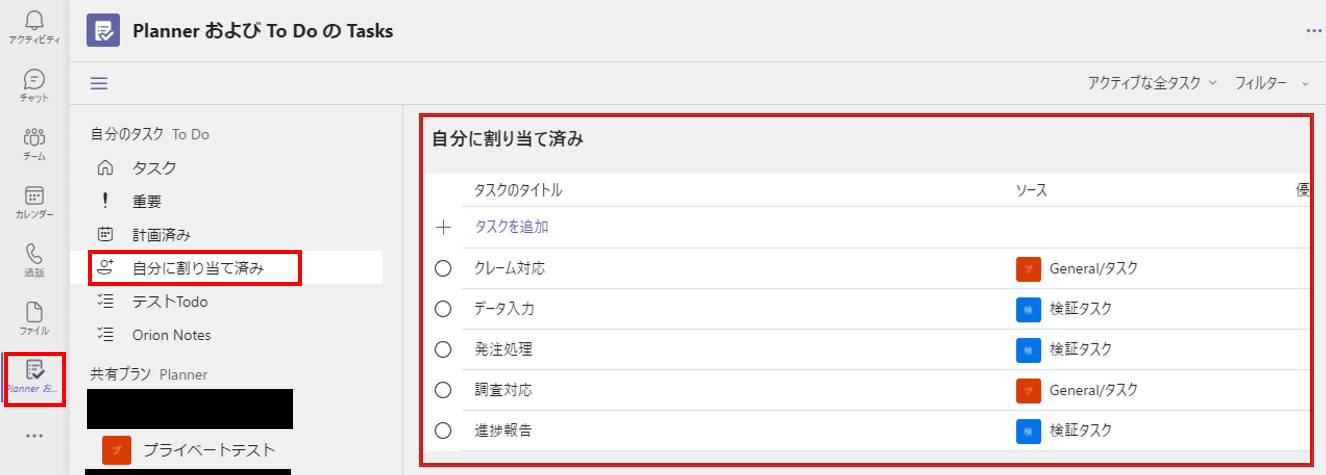Open the Calls phone icon
The height and width of the screenshot is (475, 1326).
(x=34, y=254)
